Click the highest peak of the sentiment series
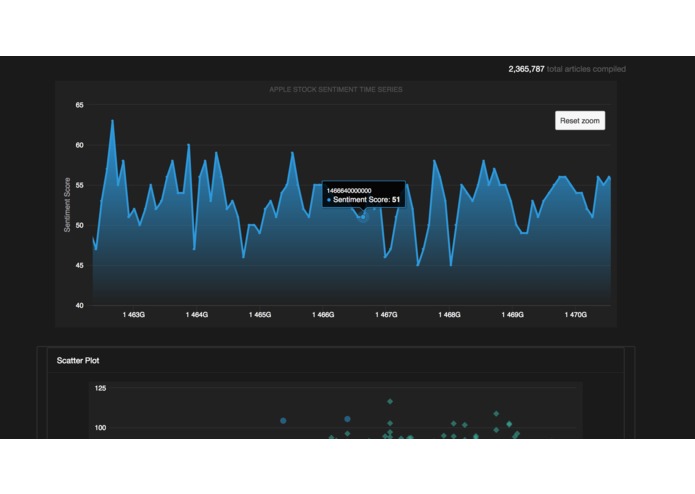Image resolution: width=695 pixels, height=494 pixels. 112,121
